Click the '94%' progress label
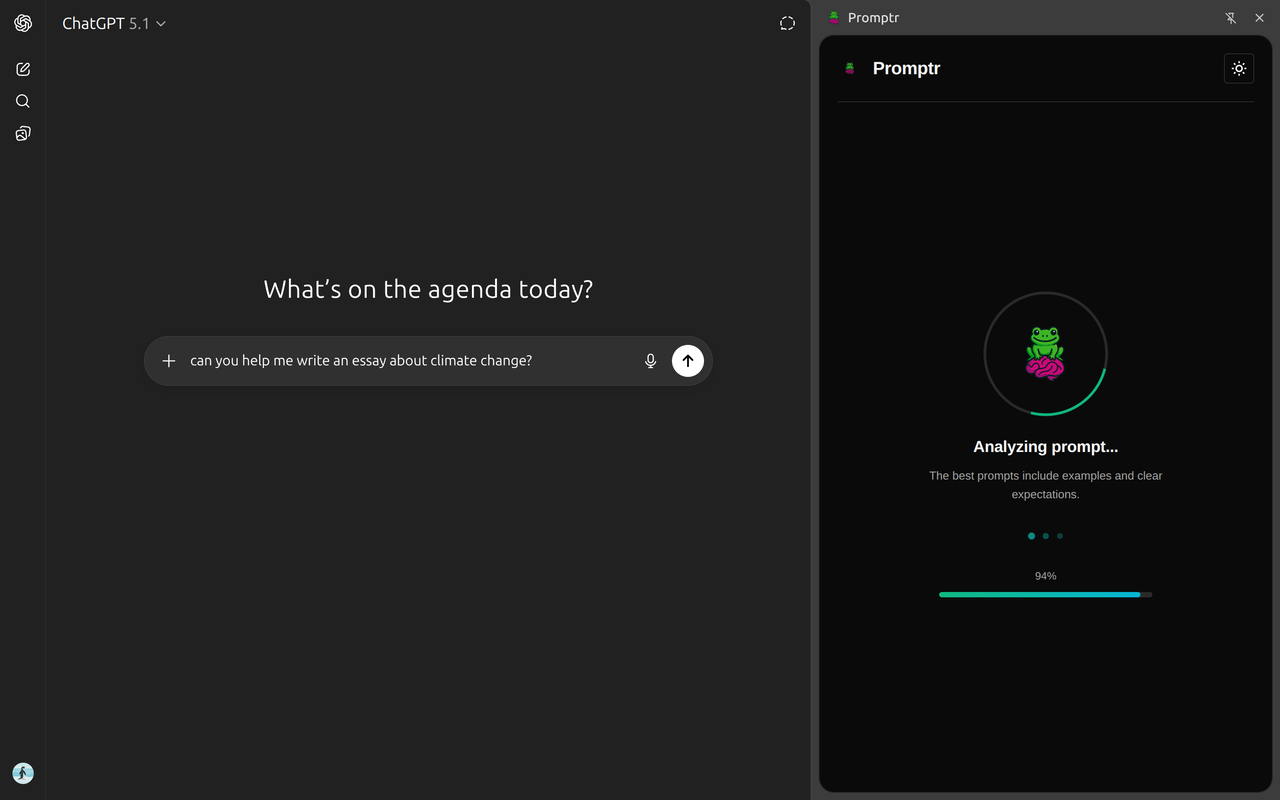1280x800 pixels. [x=1045, y=576]
